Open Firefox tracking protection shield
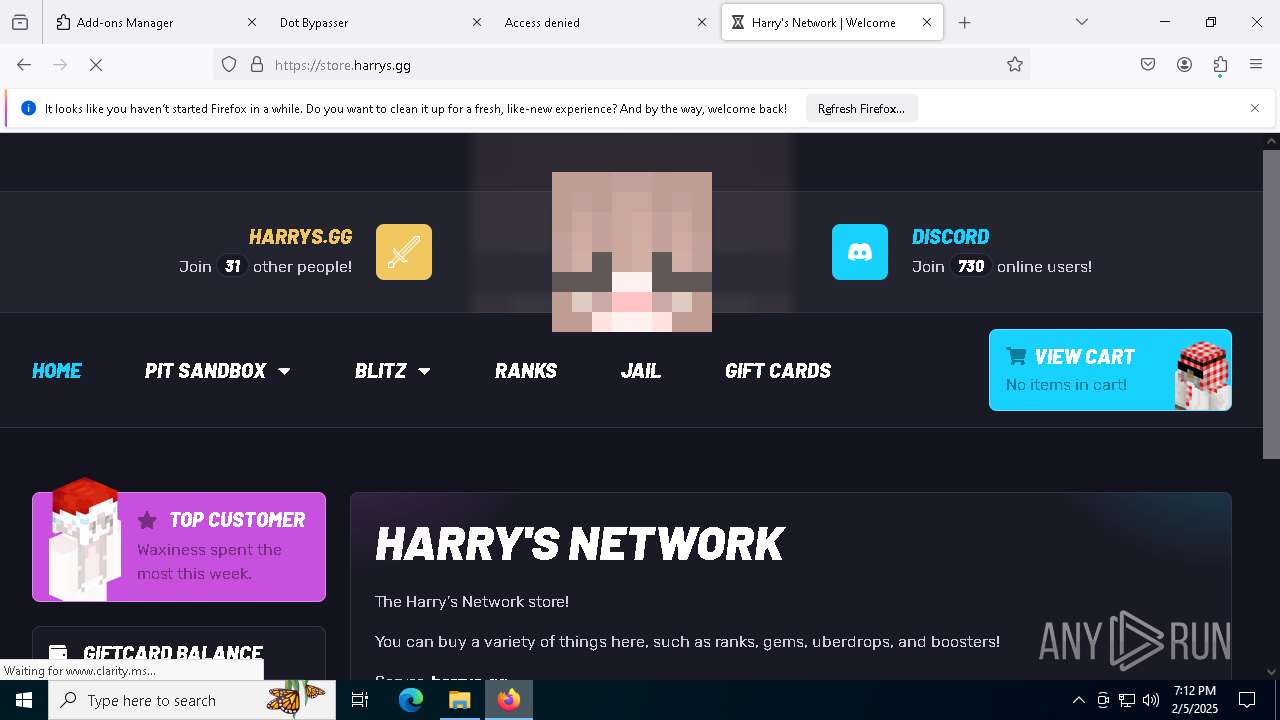Screen dimensions: 1280x720 coord(229,65)
